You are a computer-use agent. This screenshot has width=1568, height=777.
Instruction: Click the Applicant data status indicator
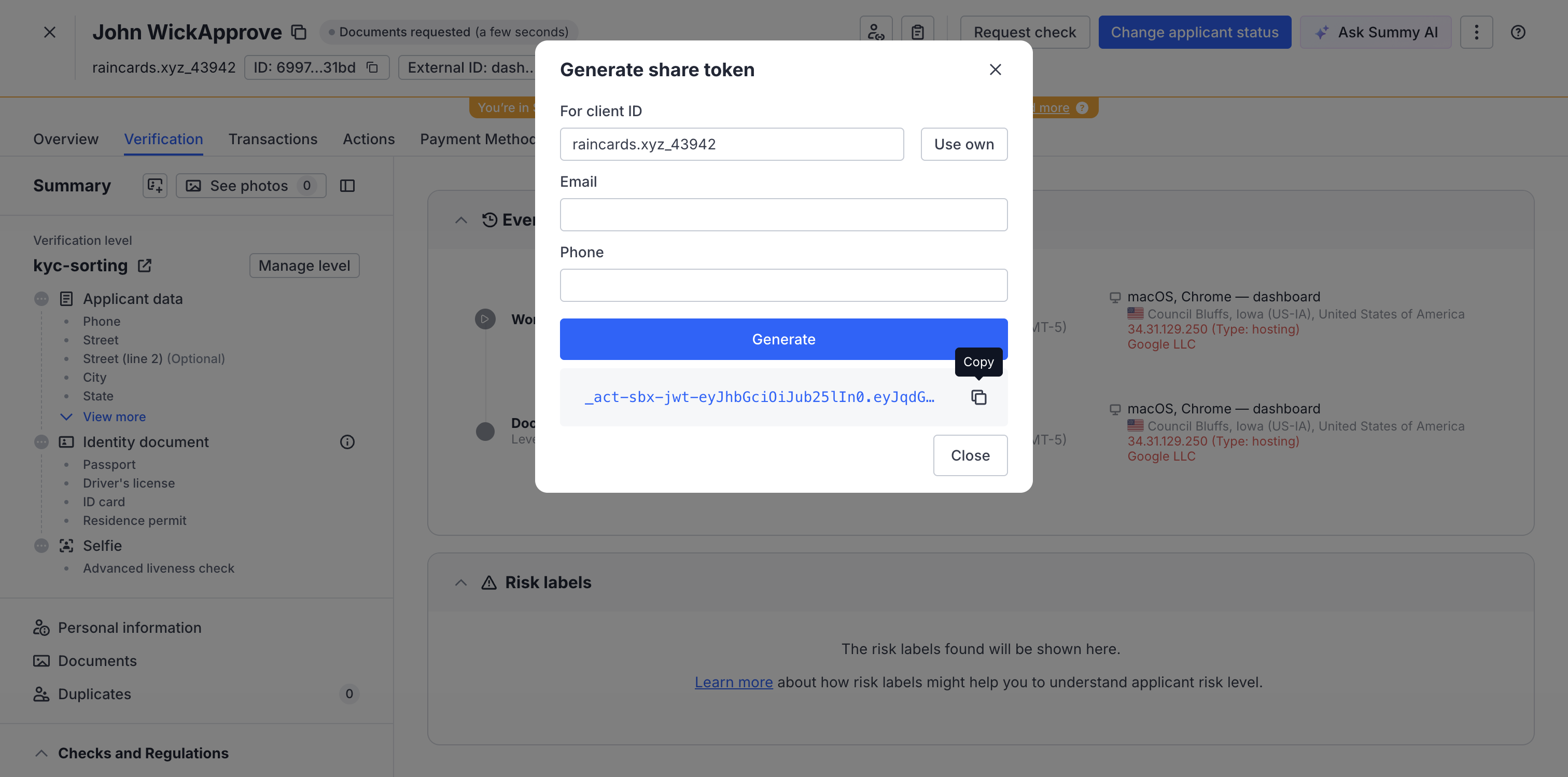point(41,299)
